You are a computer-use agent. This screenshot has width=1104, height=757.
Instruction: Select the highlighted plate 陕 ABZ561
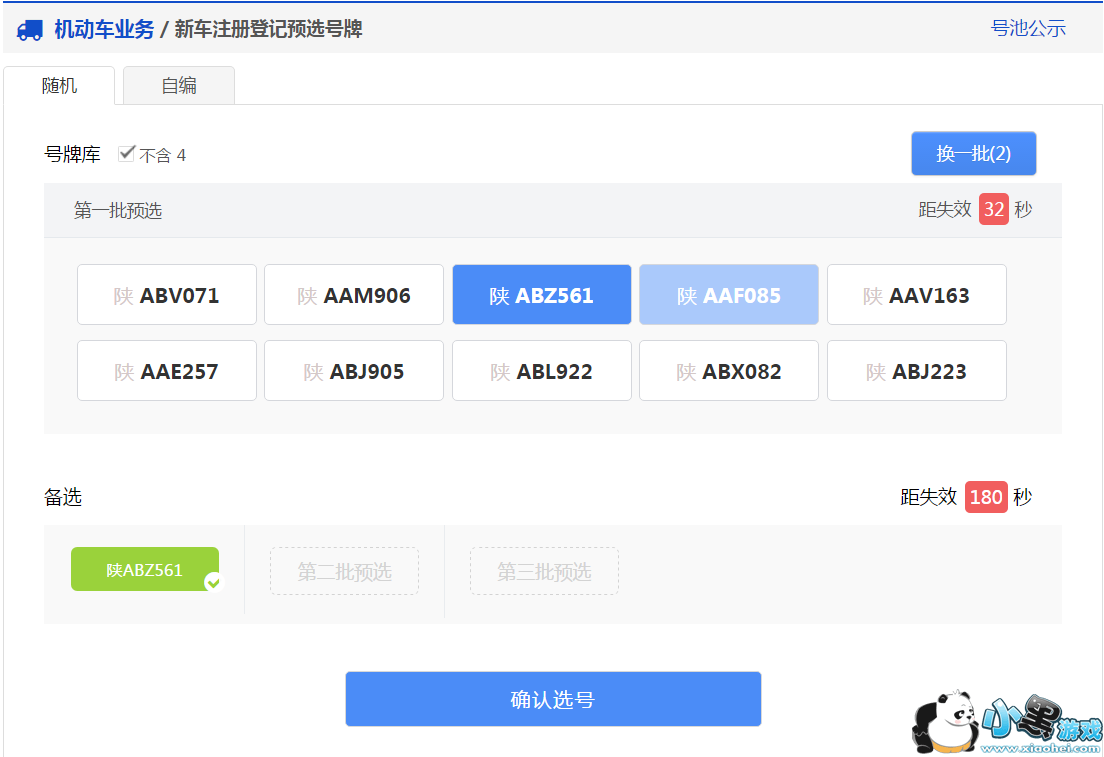pyautogui.click(x=541, y=295)
